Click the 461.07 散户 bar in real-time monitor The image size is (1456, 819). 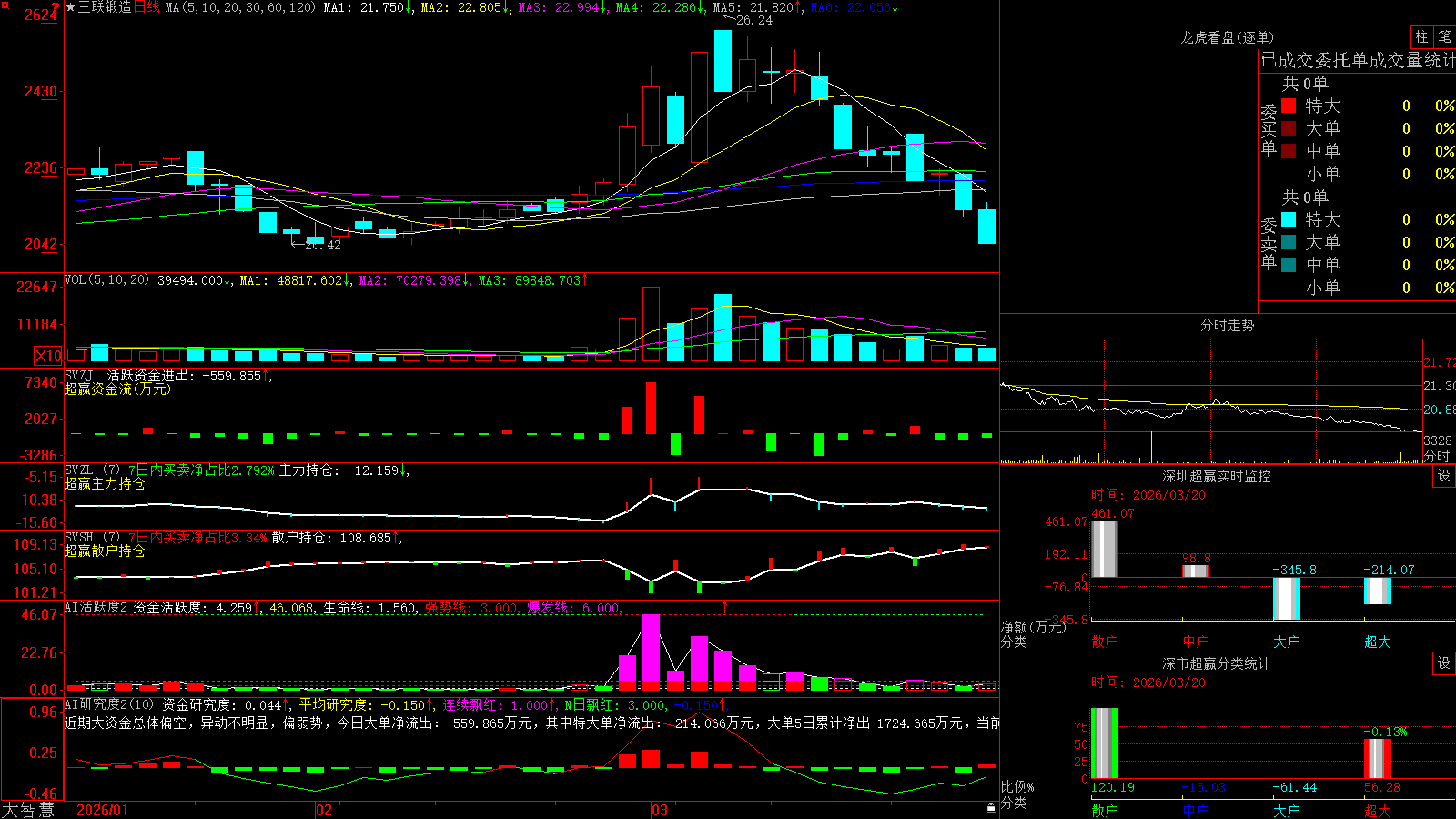point(1105,549)
